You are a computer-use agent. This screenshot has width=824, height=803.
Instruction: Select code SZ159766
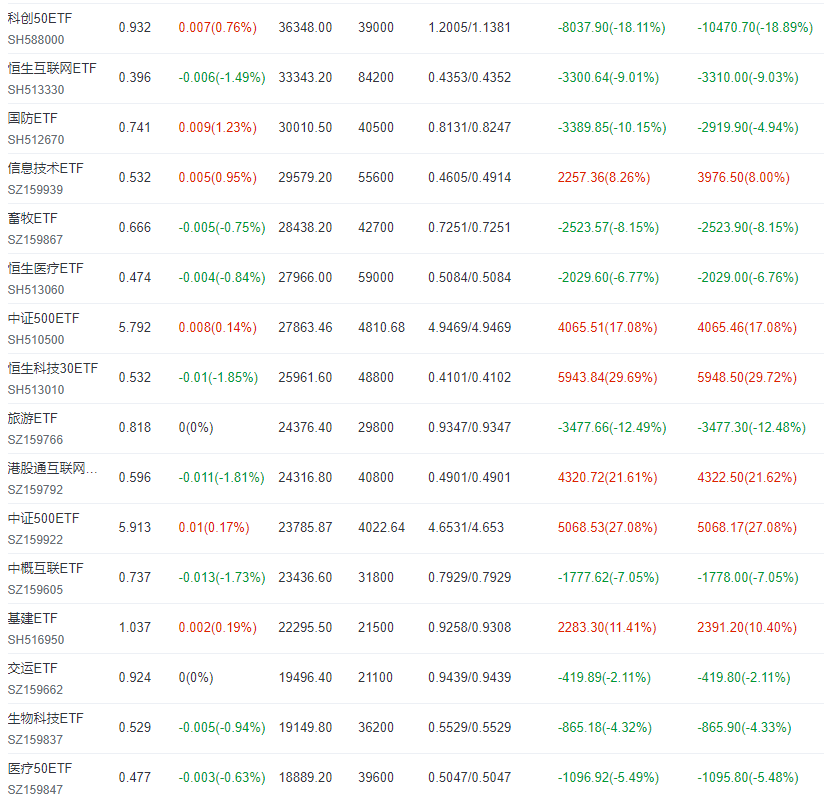coord(35,440)
